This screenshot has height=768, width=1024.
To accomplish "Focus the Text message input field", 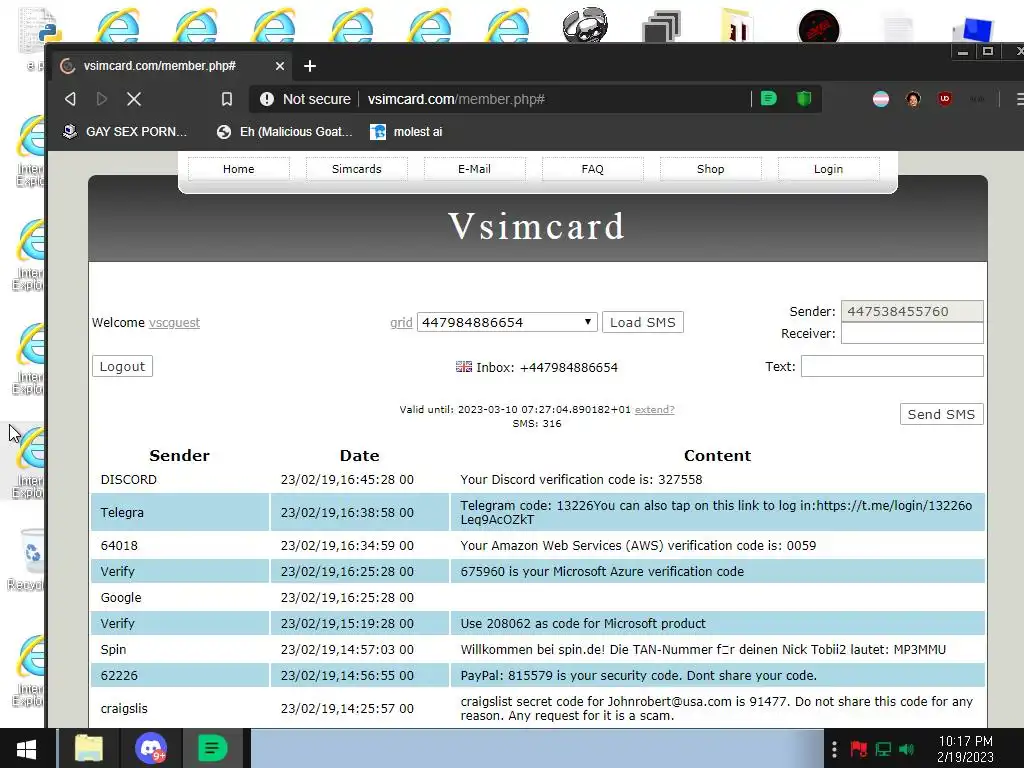I will pyautogui.click(x=892, y=366).
